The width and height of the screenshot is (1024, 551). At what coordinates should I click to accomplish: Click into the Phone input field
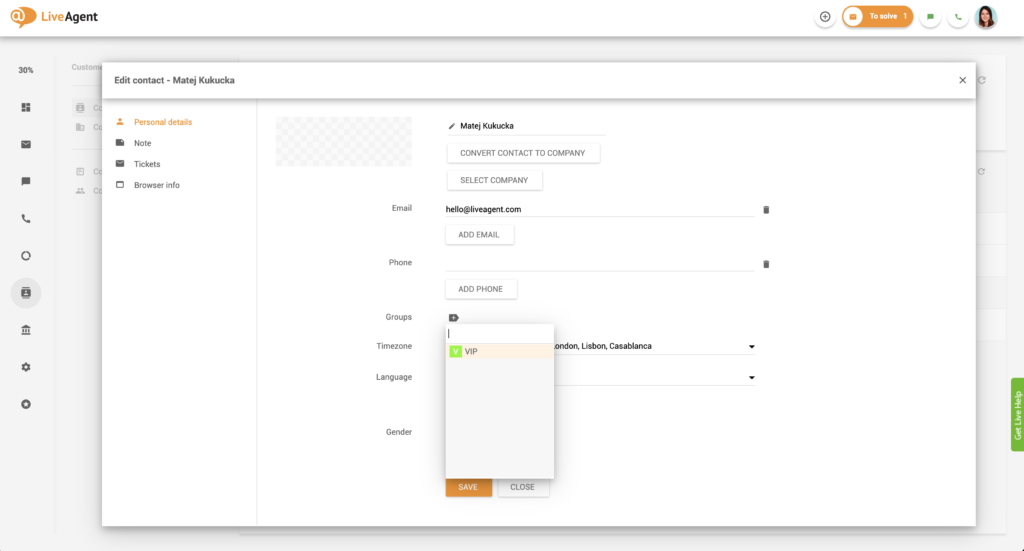pyautogui.click(x=599, y=263)
